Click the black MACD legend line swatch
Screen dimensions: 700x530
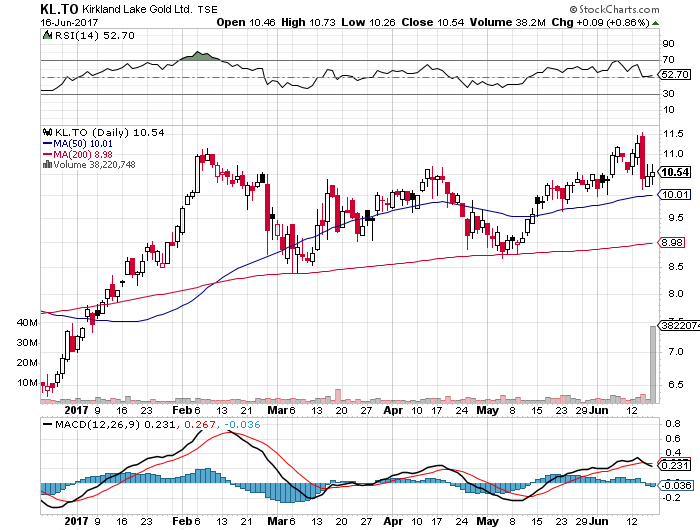click(47, 424)
